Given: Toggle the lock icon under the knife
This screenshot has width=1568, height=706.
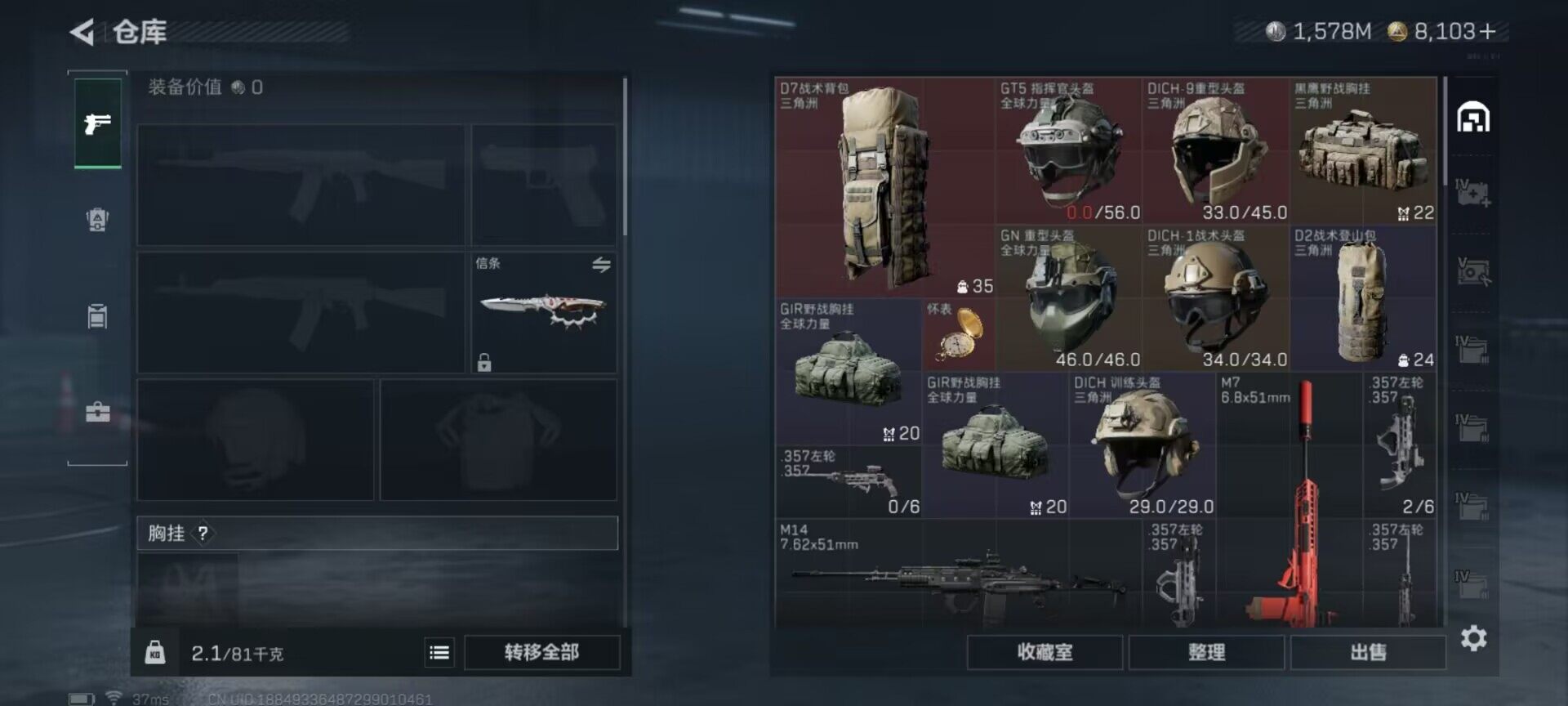Looking at the screenshot, I should pyautogui.click(x=484, y=362).
